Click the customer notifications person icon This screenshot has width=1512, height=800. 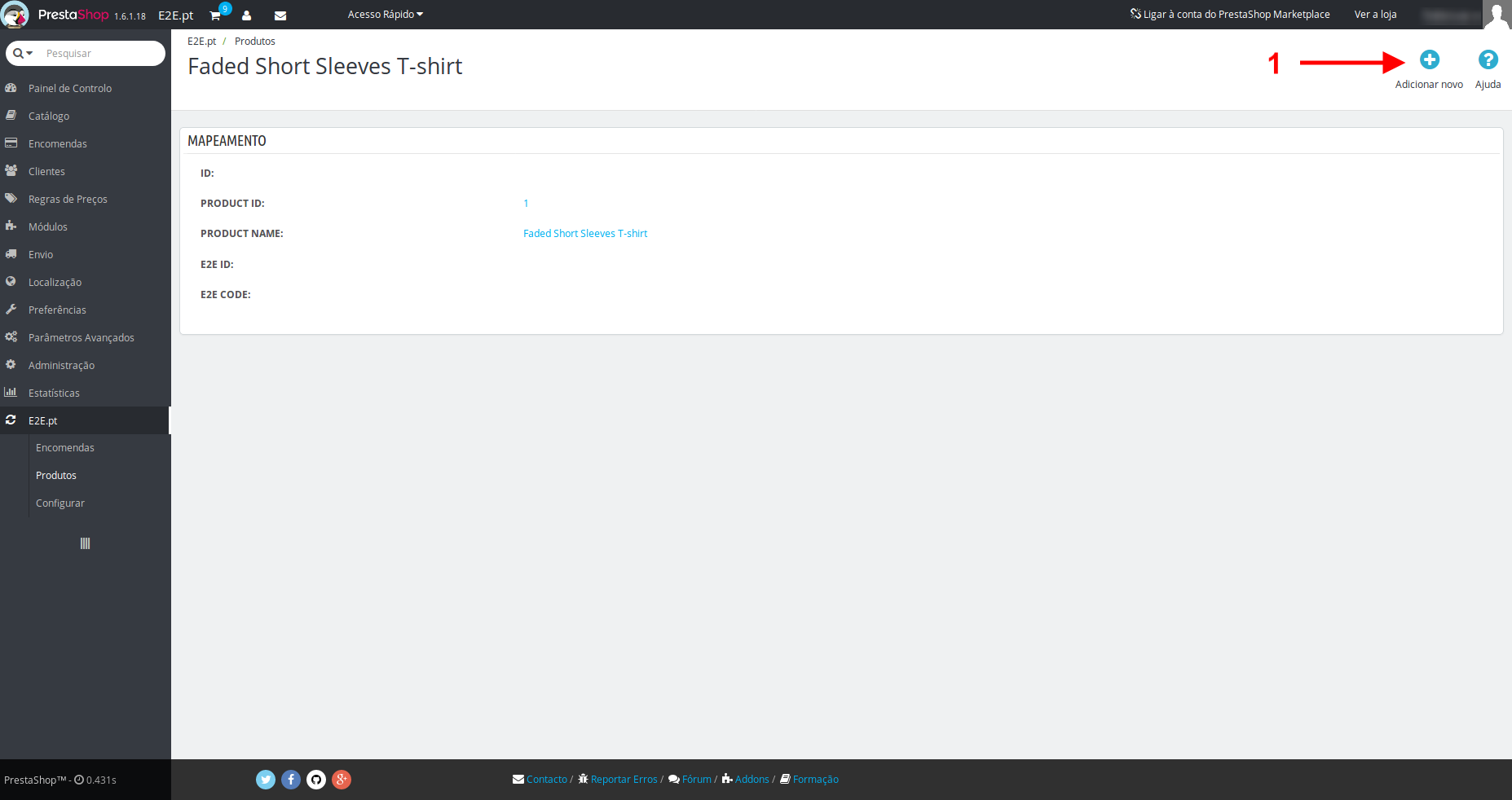(x=246, y=15)
